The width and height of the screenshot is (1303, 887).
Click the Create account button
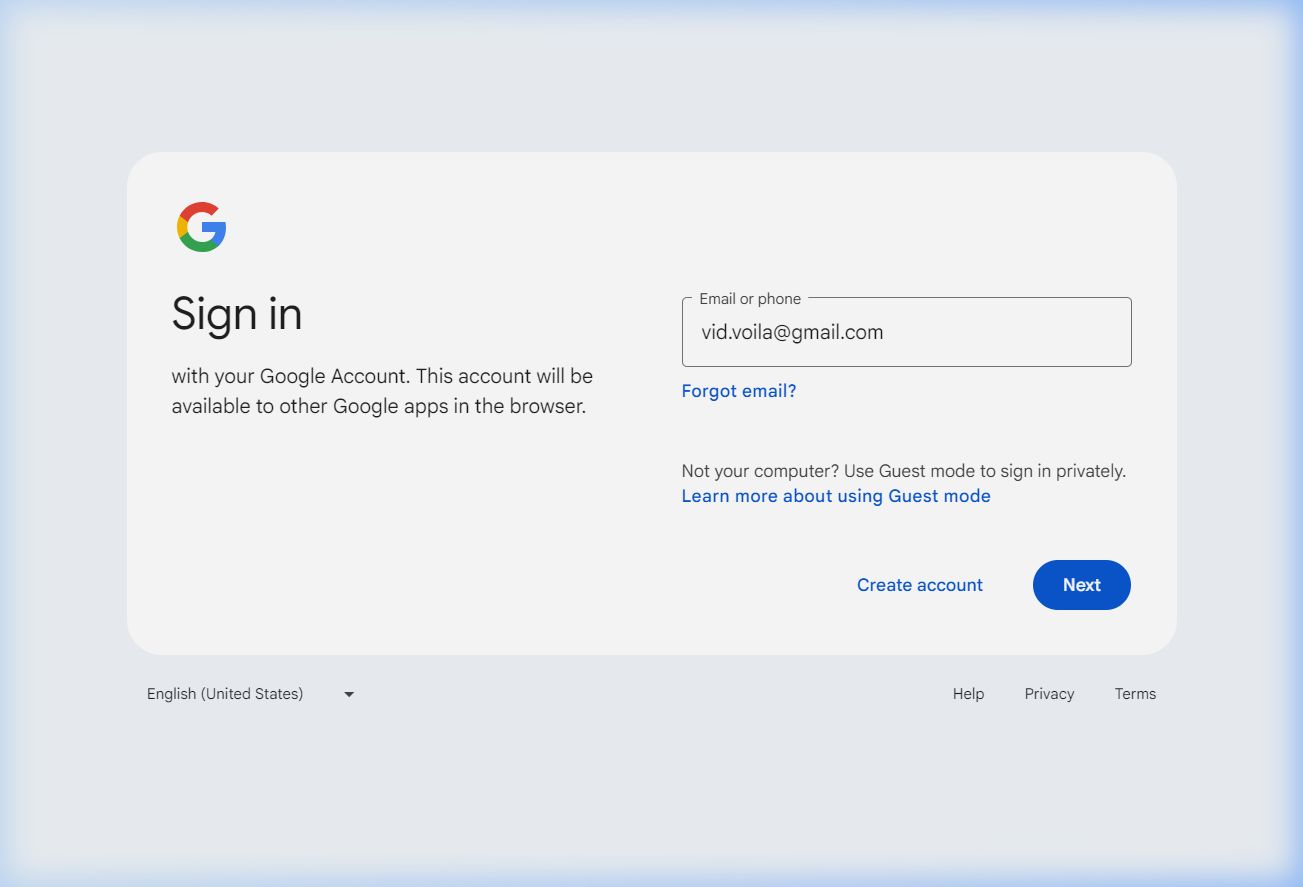click(919, 585)
